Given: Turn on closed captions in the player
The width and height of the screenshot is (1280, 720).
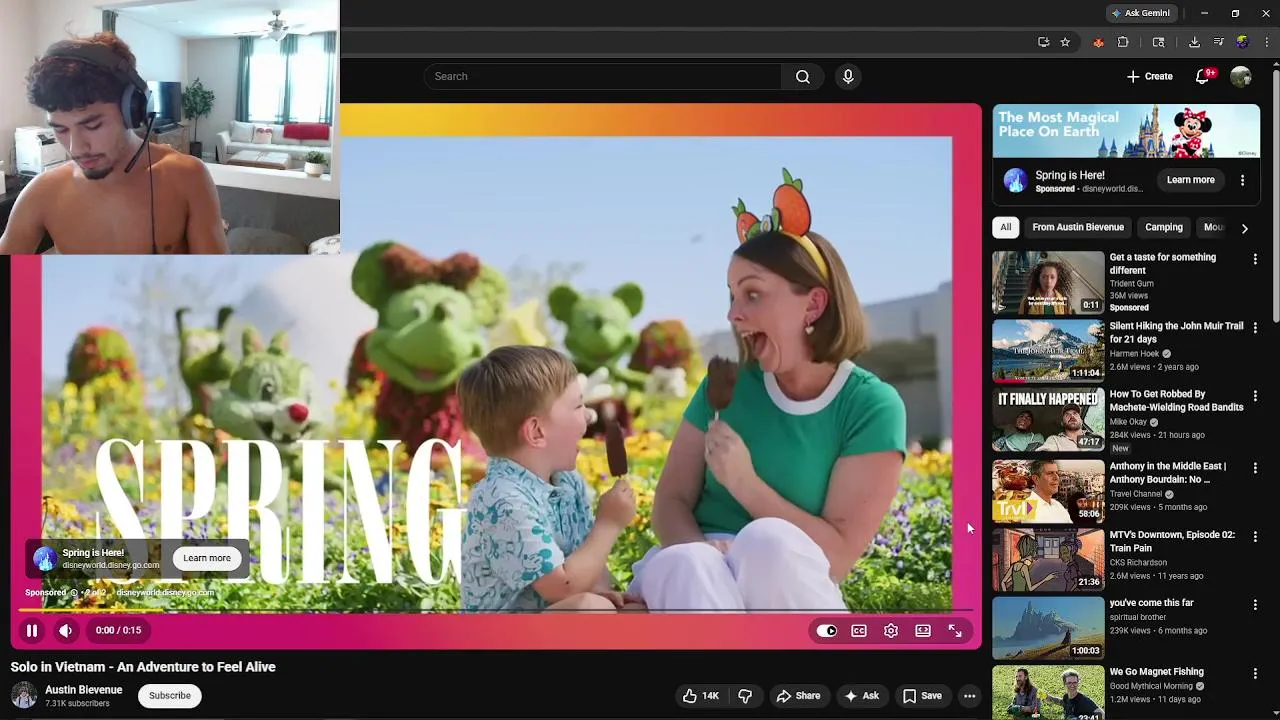Looking at the screenshot, I should tap(859, 631).
